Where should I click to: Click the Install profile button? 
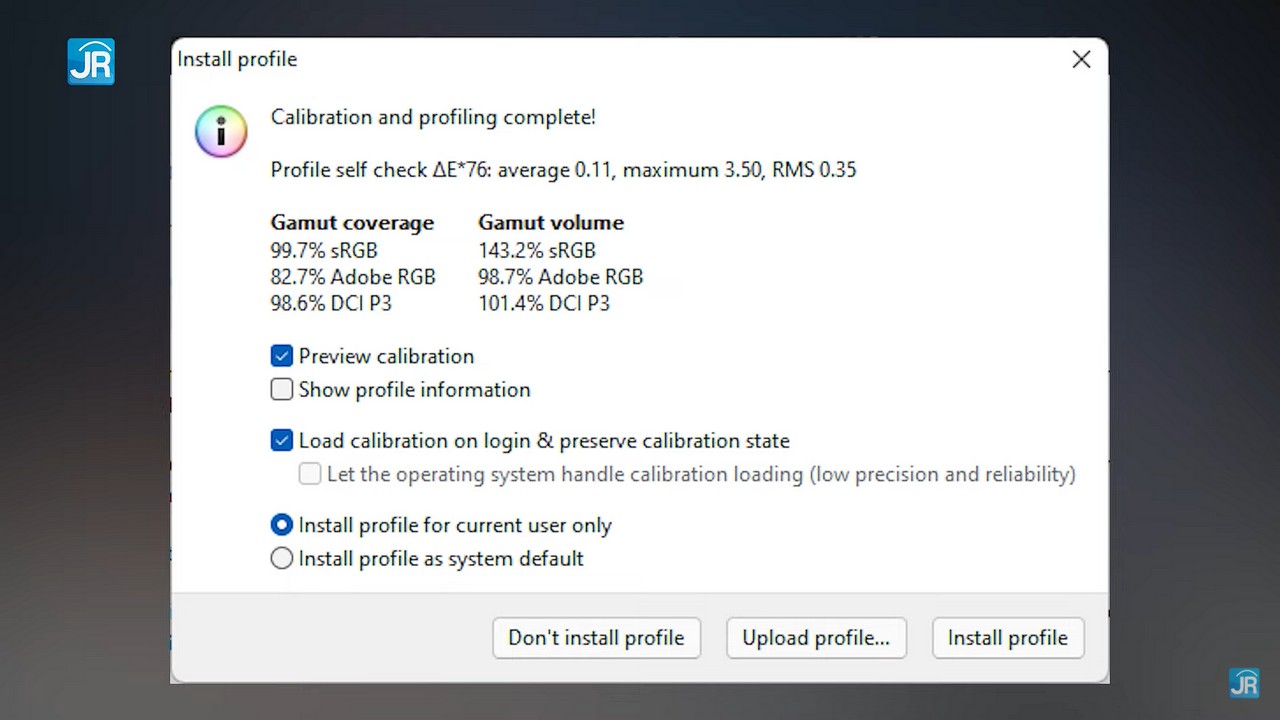click(1007, 638)
